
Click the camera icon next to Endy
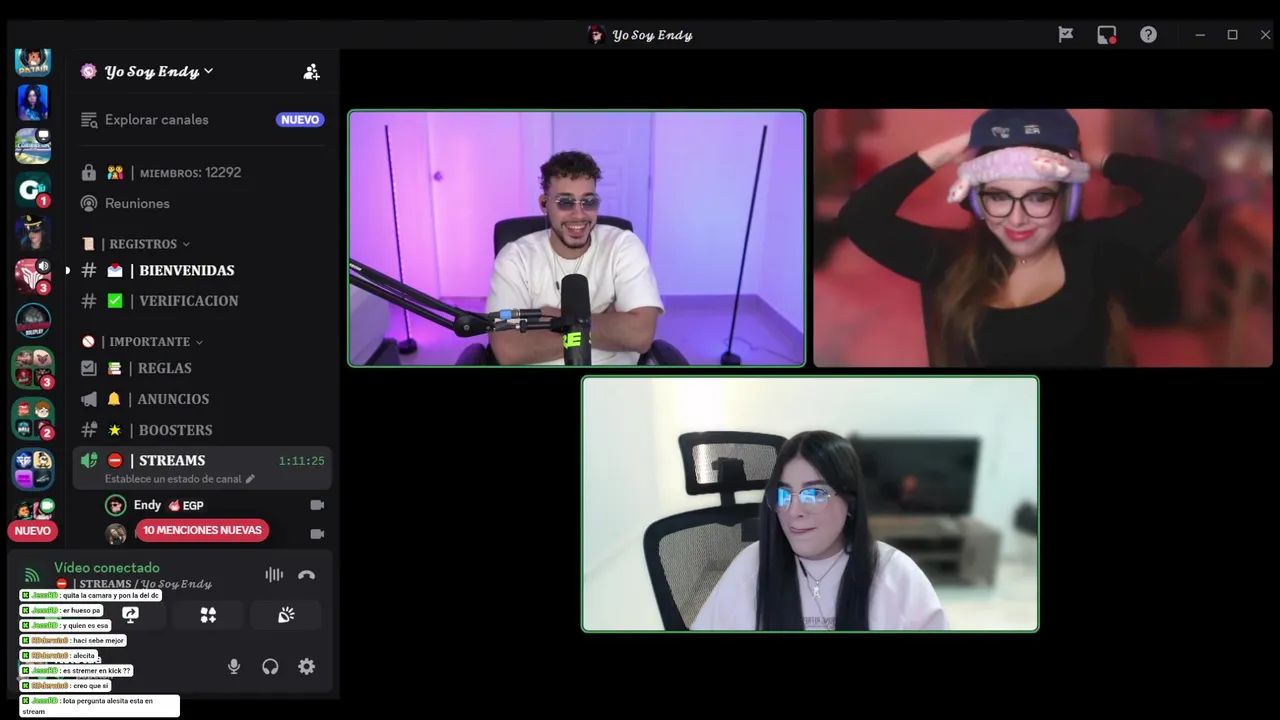point(317,505)
